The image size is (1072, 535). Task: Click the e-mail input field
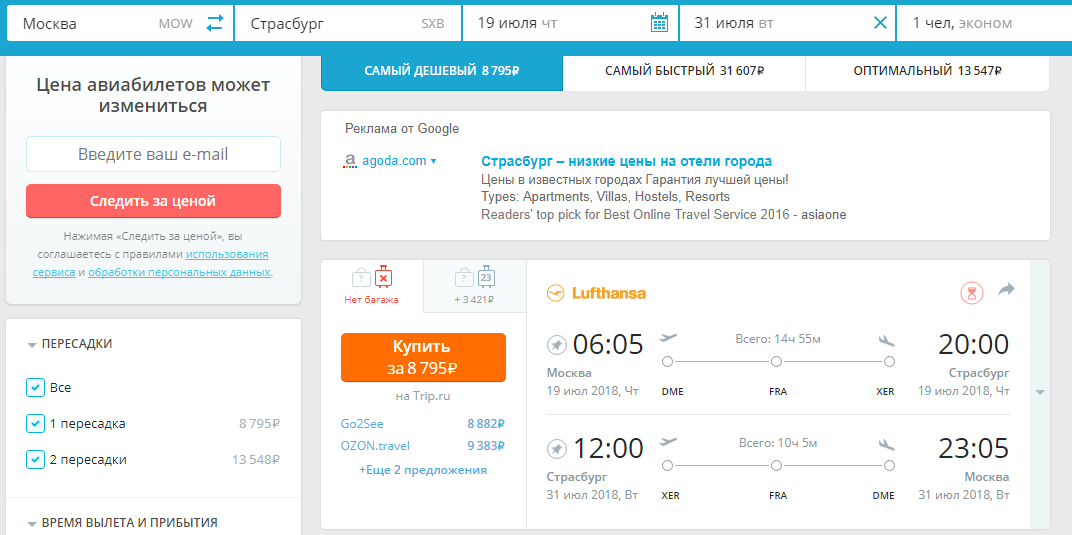pos(153,154)
